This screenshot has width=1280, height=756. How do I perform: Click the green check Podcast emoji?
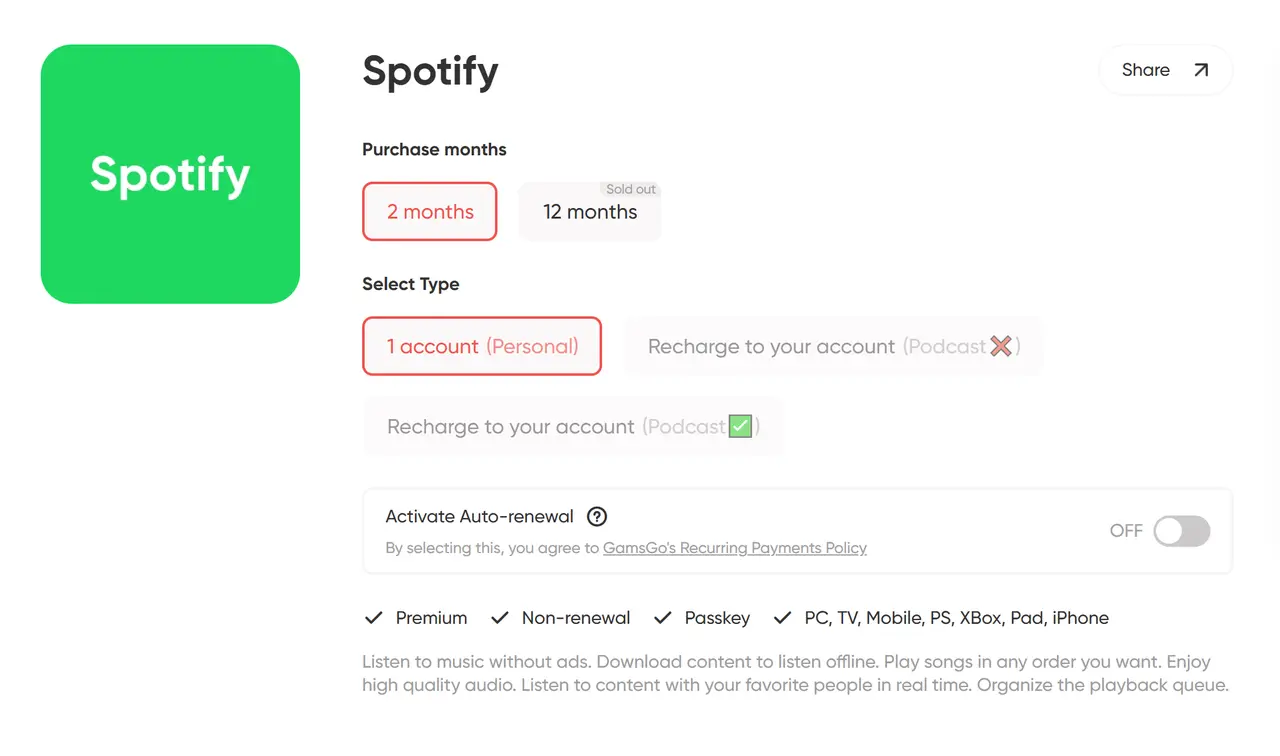[740, 427]
